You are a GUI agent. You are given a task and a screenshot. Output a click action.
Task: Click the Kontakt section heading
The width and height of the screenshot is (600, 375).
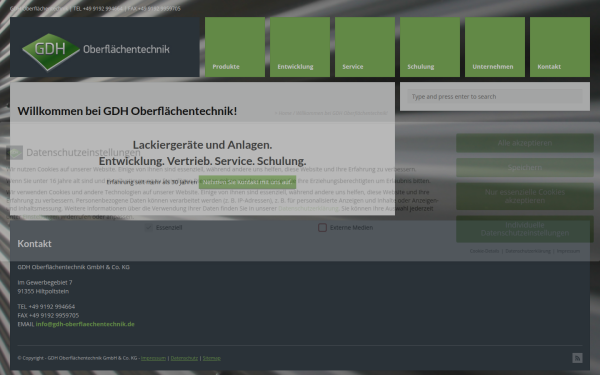click(34, 244)
